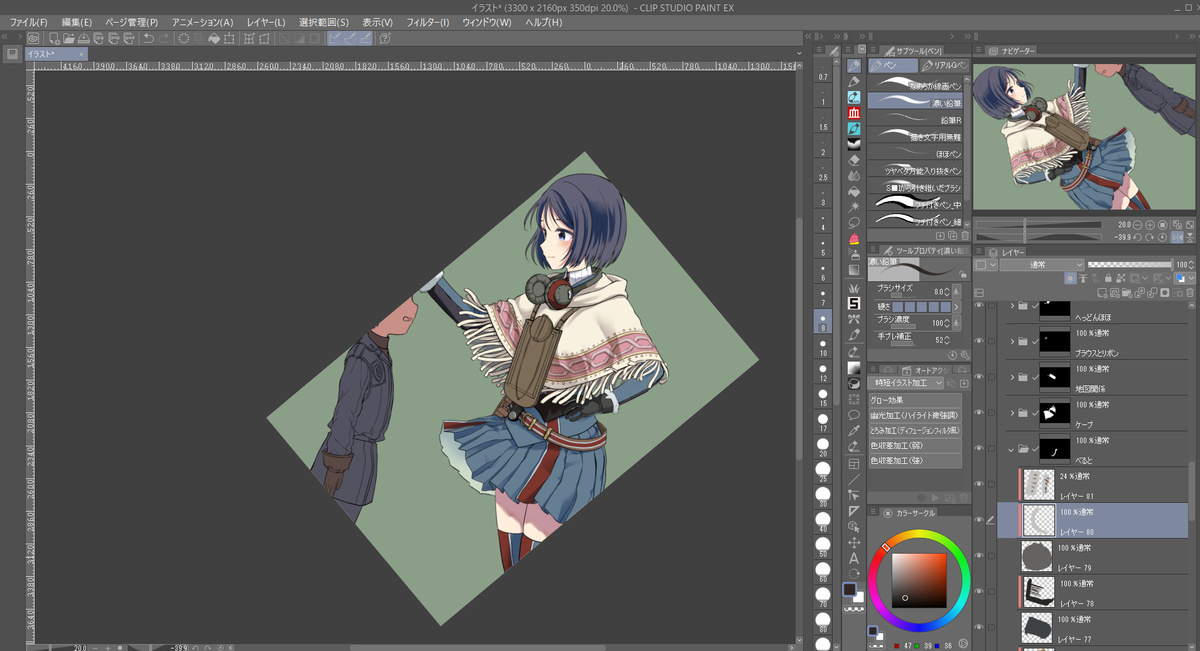Open the 編集(E) menu

point(76,21)
